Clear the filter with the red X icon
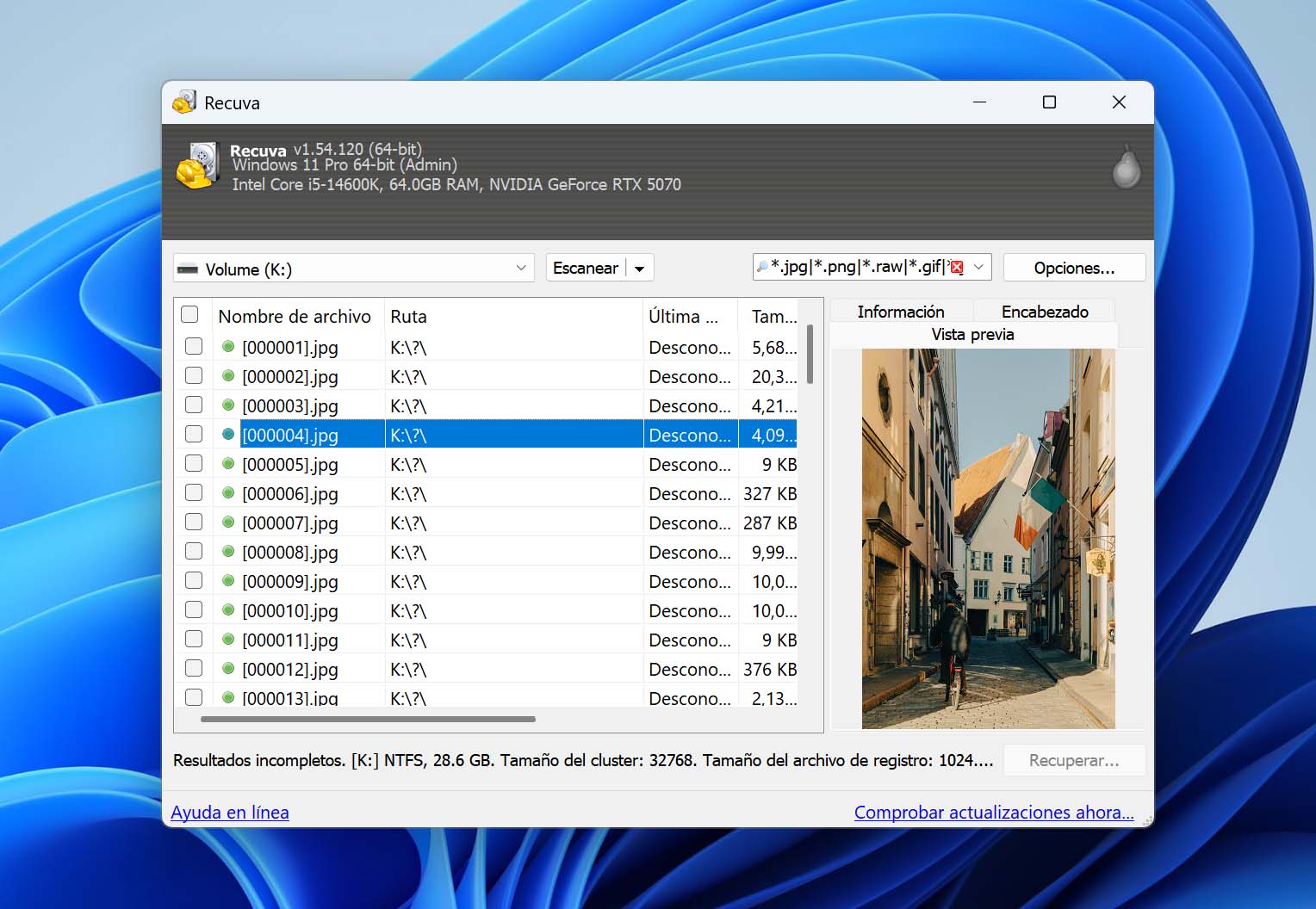 tap(956, 268)
